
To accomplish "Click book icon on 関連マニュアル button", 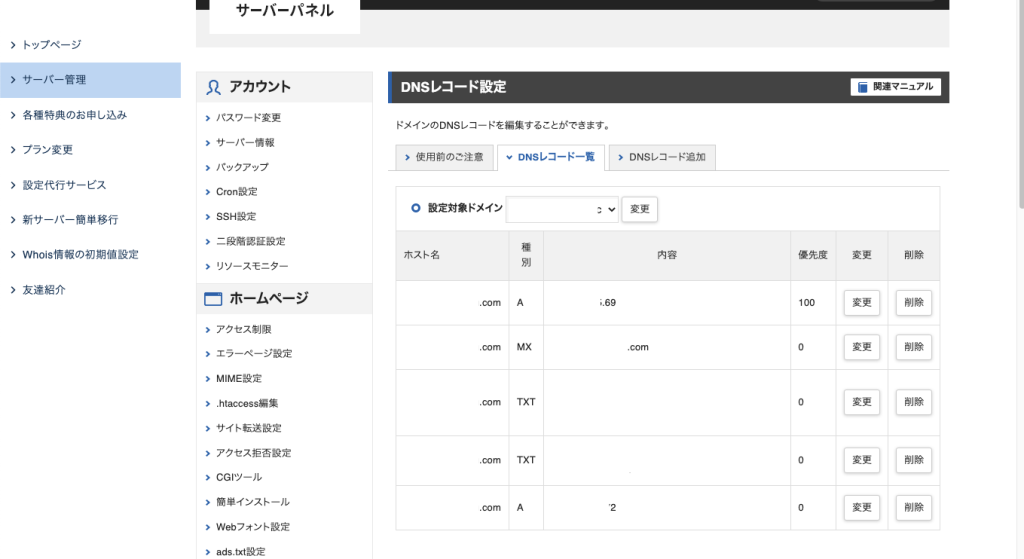I will click(x=862, y=87).
